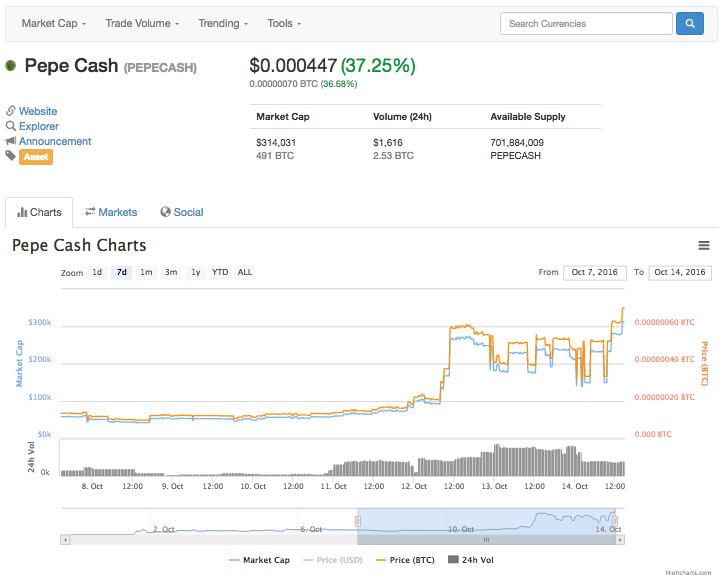Click the tag icon beside Asset
This screenshot has width=723, height=575.
point(11,156)
